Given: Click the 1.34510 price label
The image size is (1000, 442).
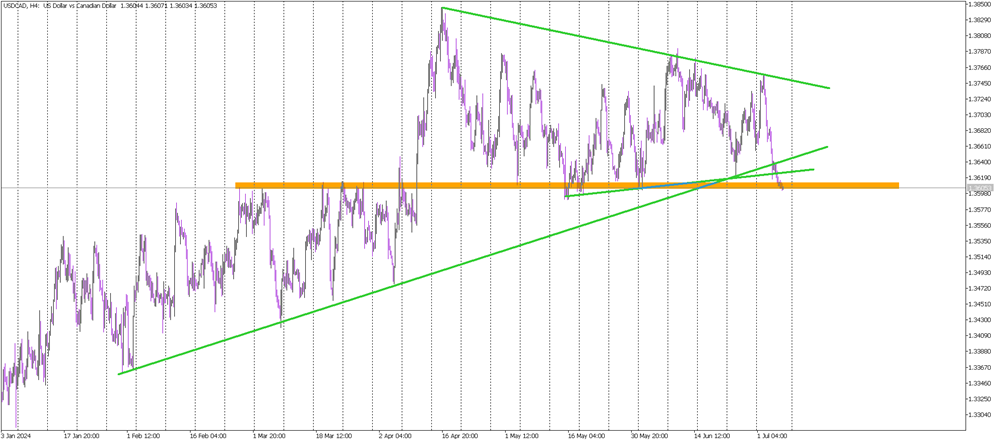Looking at the screenshot, I should 981,304.
